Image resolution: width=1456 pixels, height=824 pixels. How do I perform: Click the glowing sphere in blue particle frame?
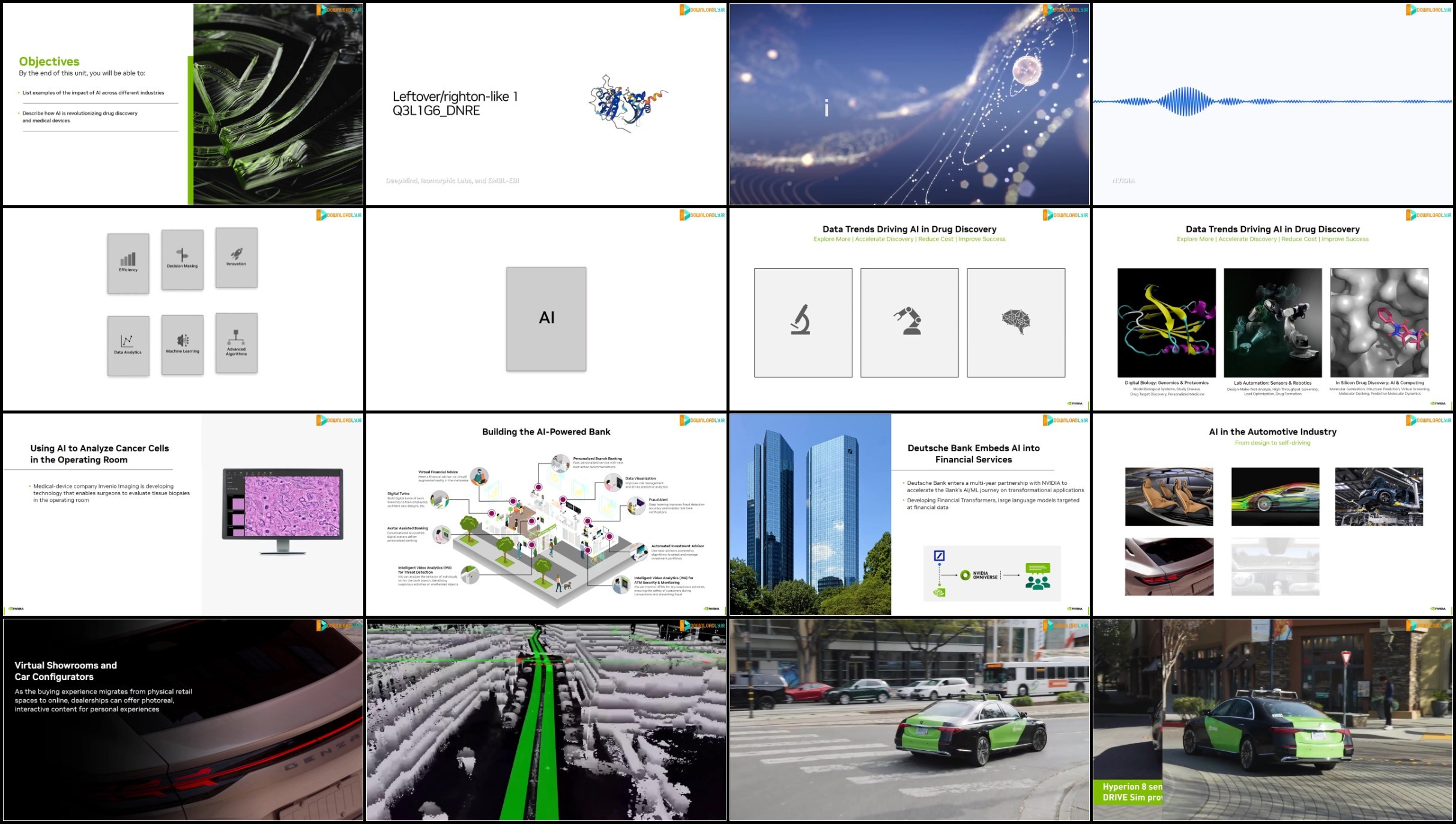(1028, 71)
